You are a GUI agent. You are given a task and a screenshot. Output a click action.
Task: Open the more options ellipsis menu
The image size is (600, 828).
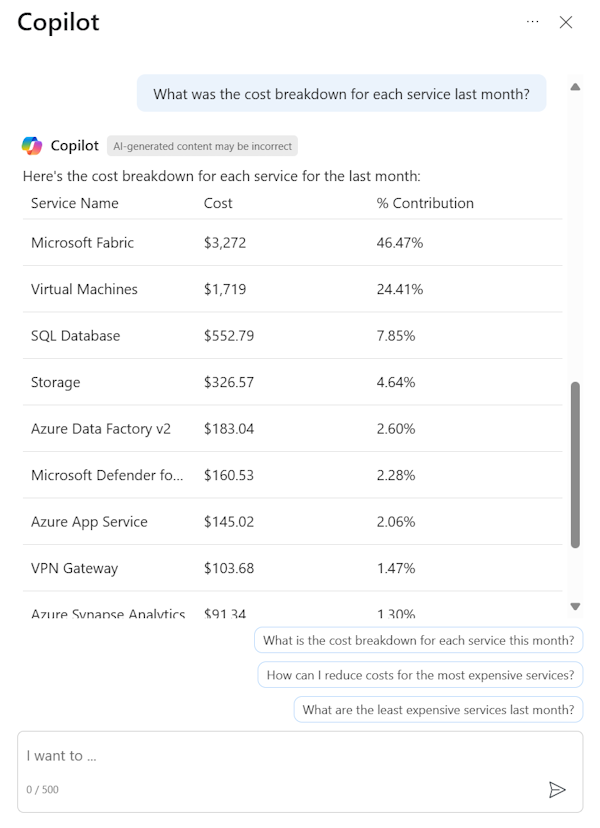pyautogui.click(x=533, y=22)
